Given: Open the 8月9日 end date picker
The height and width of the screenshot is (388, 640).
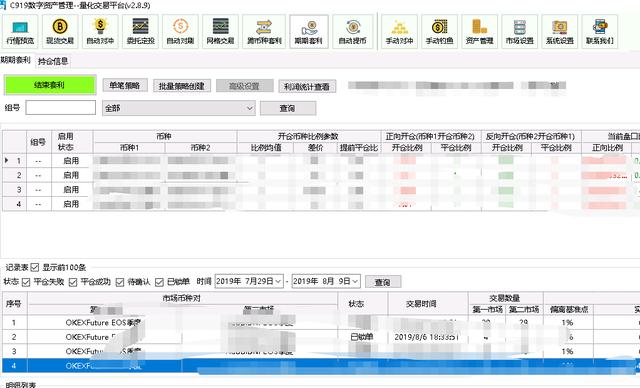Looking at the screenshot, I should point(326,281).
